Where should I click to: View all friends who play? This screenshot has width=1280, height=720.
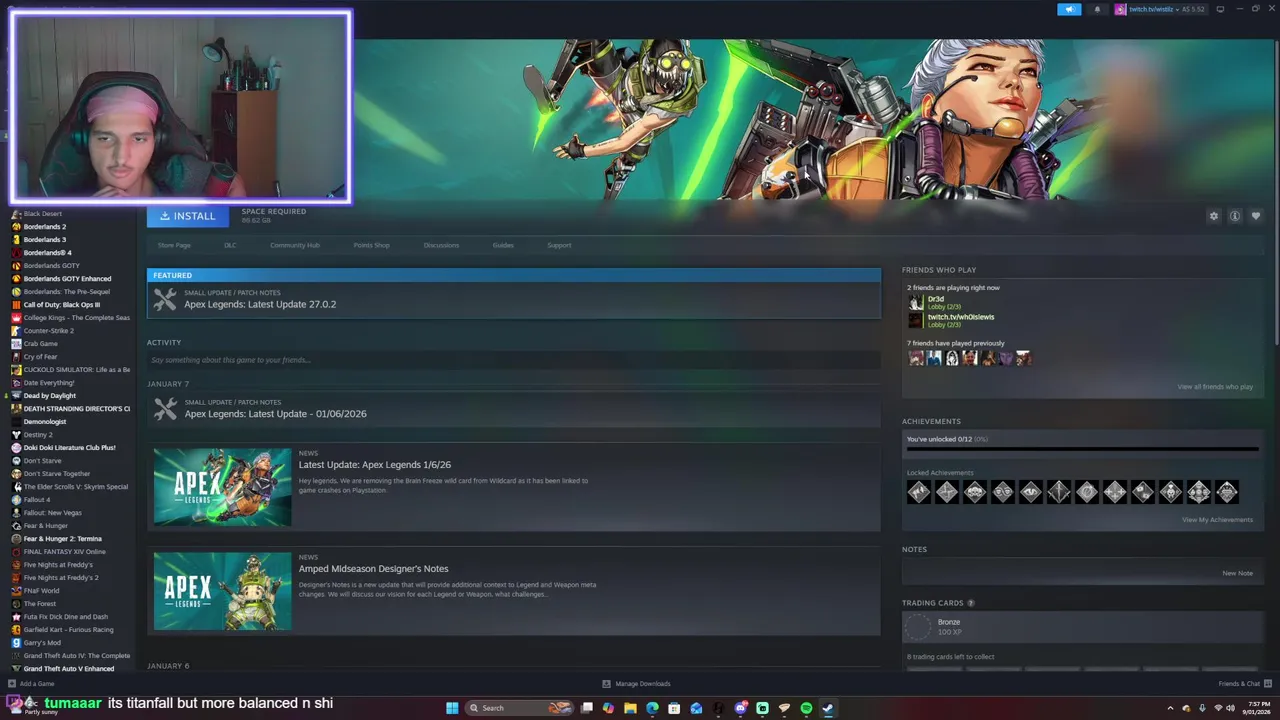point(1215,387)
